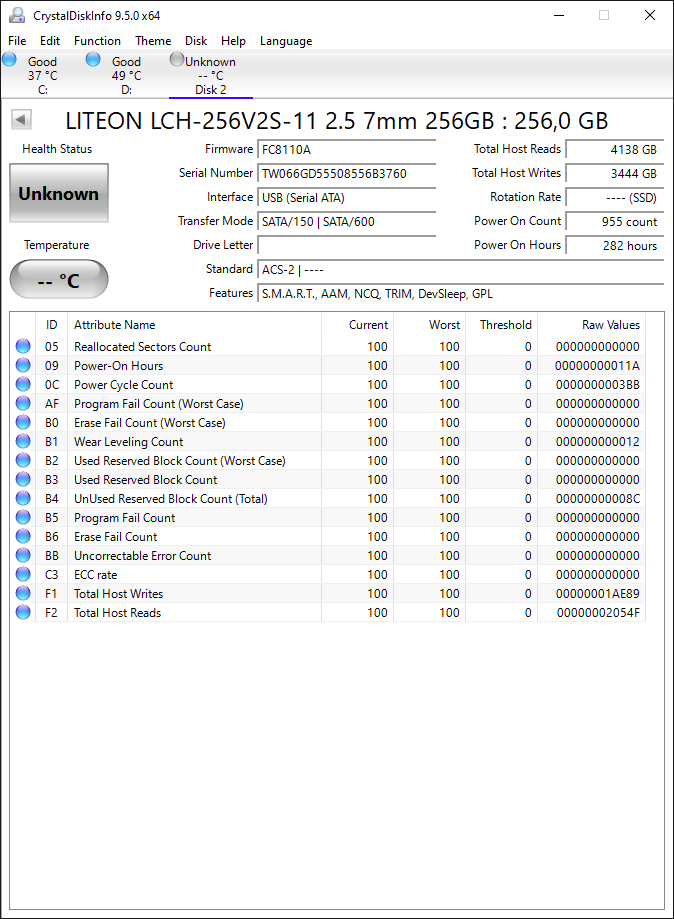The width and height of the screenshot is (674, 919).
Task: Select the D: drive tab
Action: tap(127, 75)
